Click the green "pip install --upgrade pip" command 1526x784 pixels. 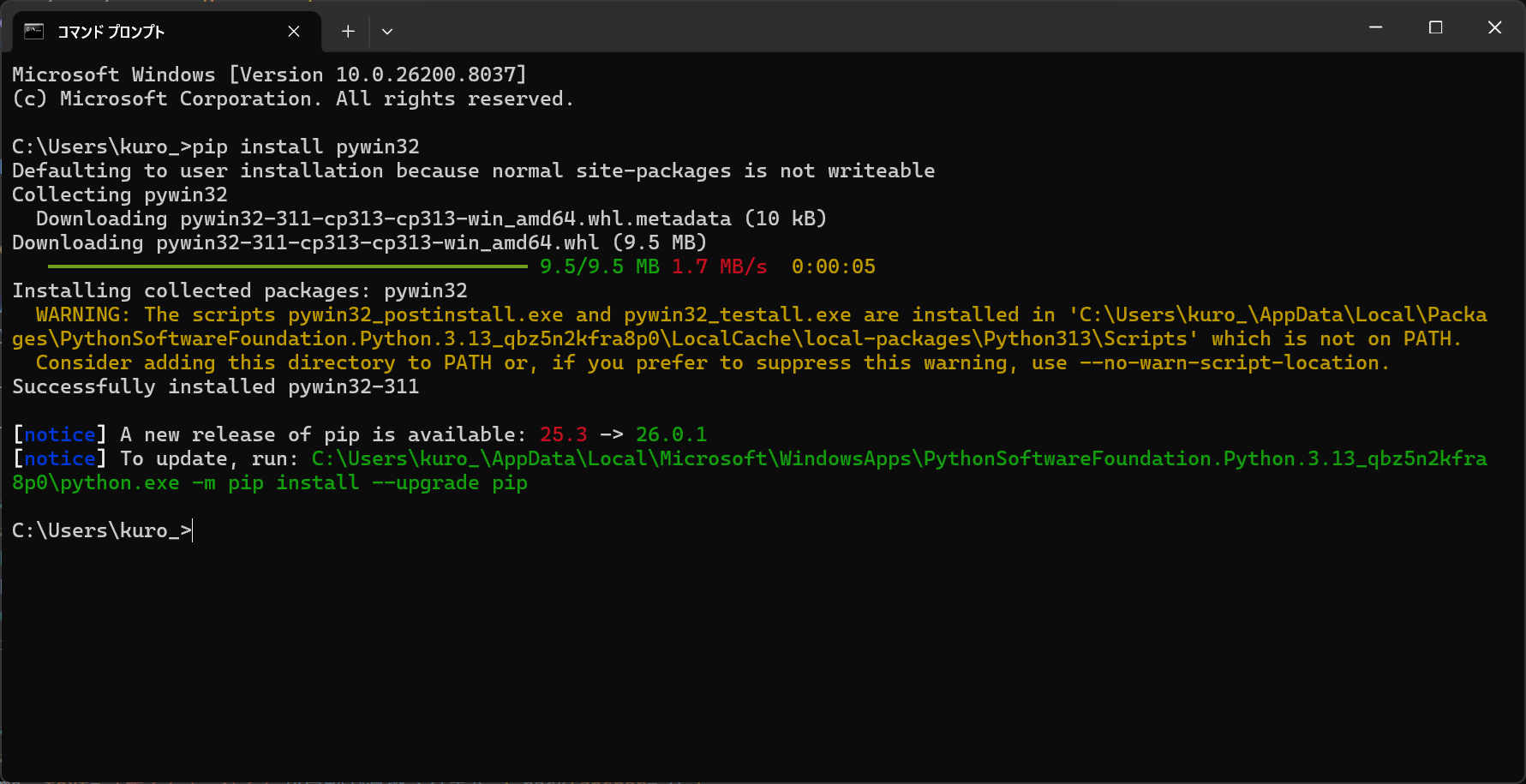coord(377,482)
